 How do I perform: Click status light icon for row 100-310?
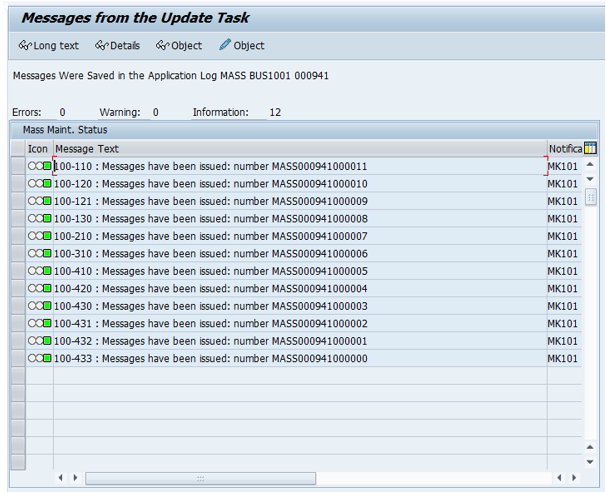coord(39,254)
